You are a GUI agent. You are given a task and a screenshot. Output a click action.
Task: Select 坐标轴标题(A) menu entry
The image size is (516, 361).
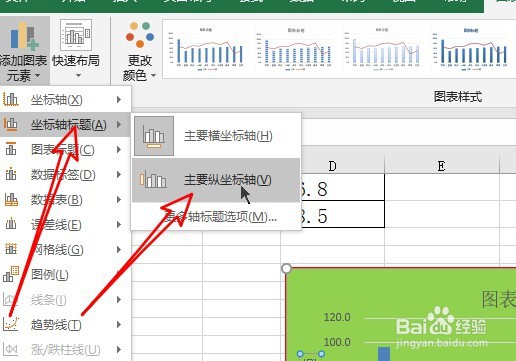point(65,125)
